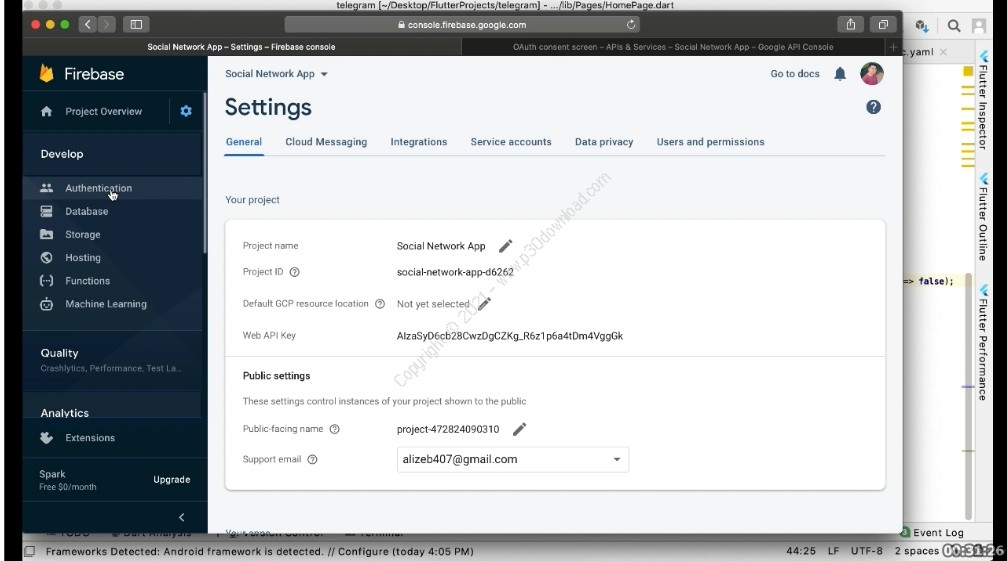Collapse the Develop section header

[x=112, y=154]
